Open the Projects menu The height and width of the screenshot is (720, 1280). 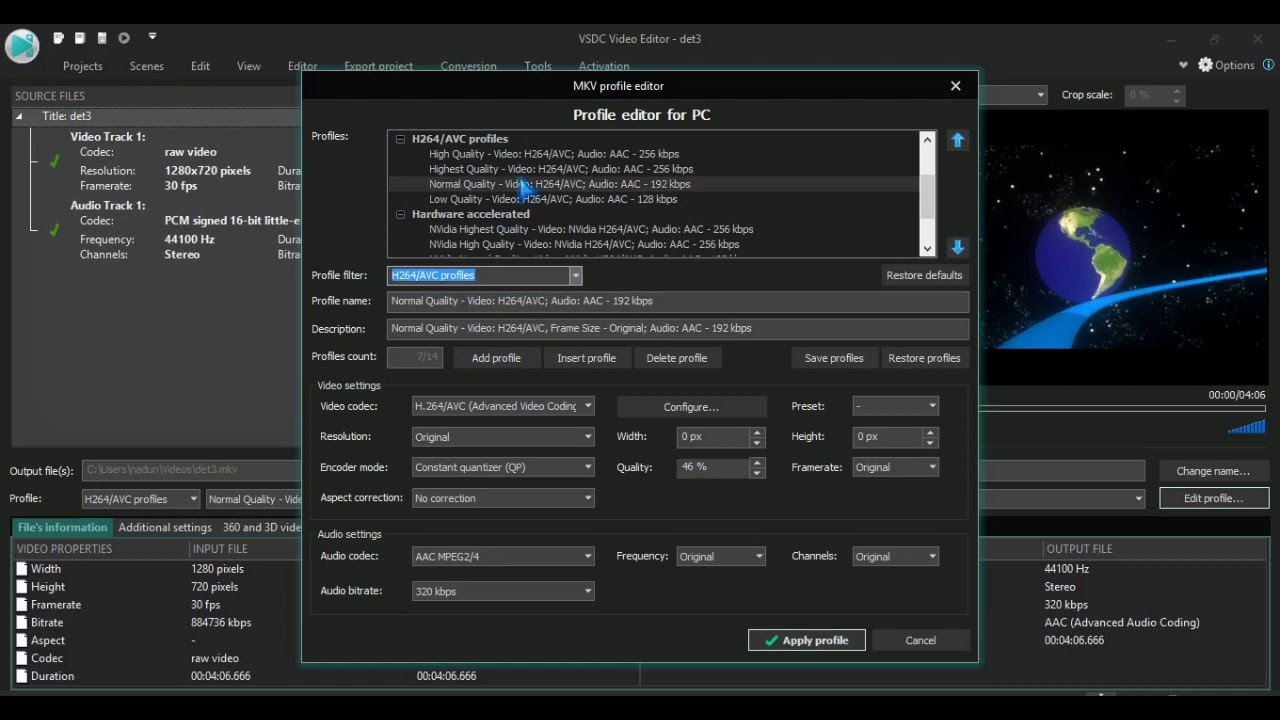(x=82, y=66)
